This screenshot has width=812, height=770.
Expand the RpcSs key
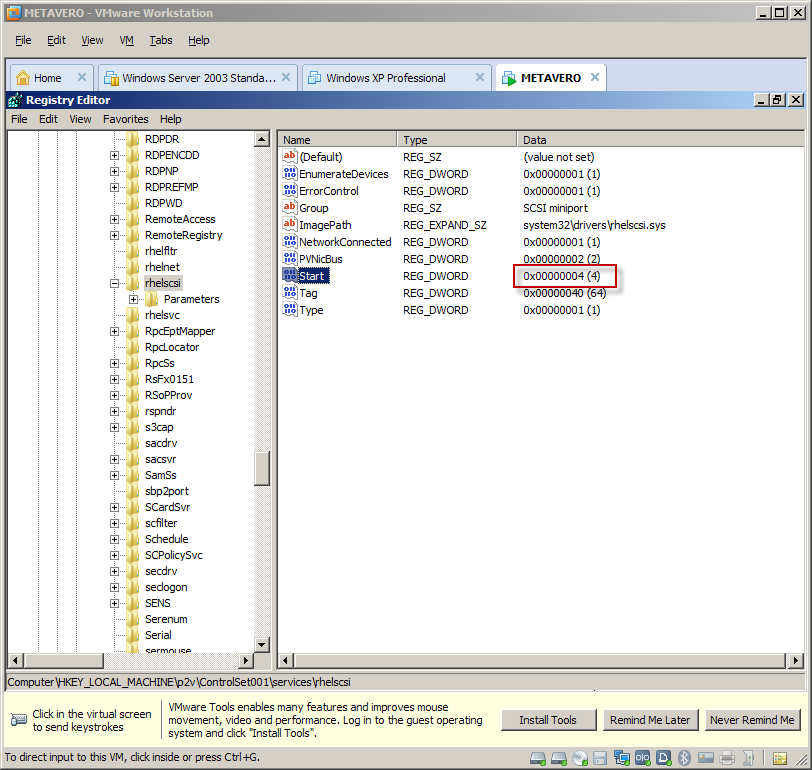point(114,364)
